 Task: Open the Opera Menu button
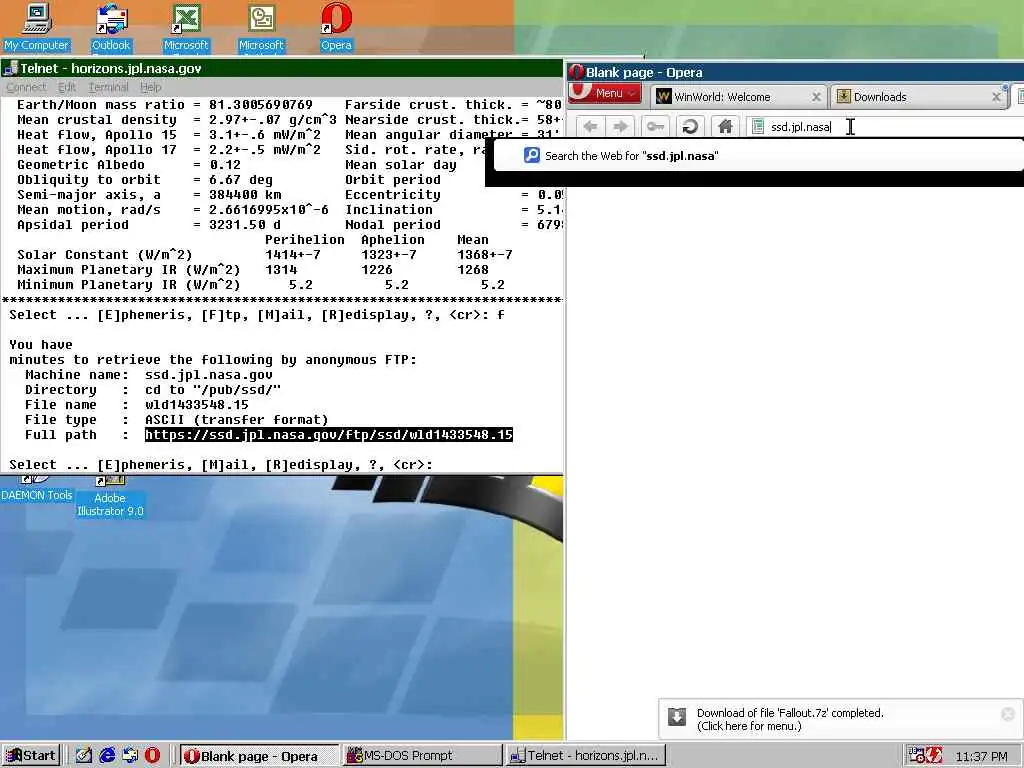coord(604,93)
